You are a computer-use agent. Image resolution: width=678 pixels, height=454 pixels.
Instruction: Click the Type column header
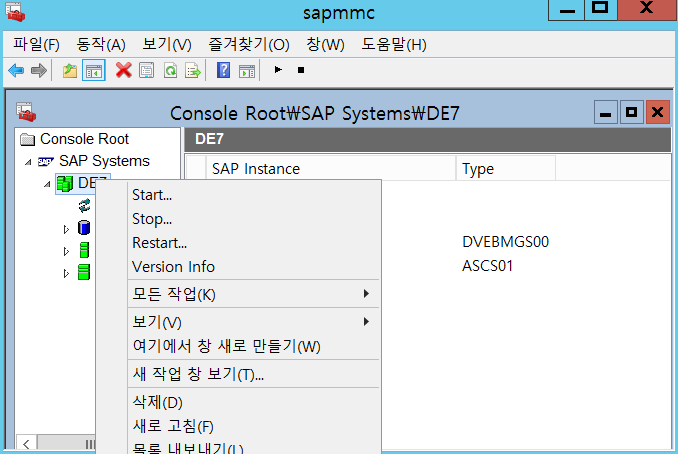506,169
